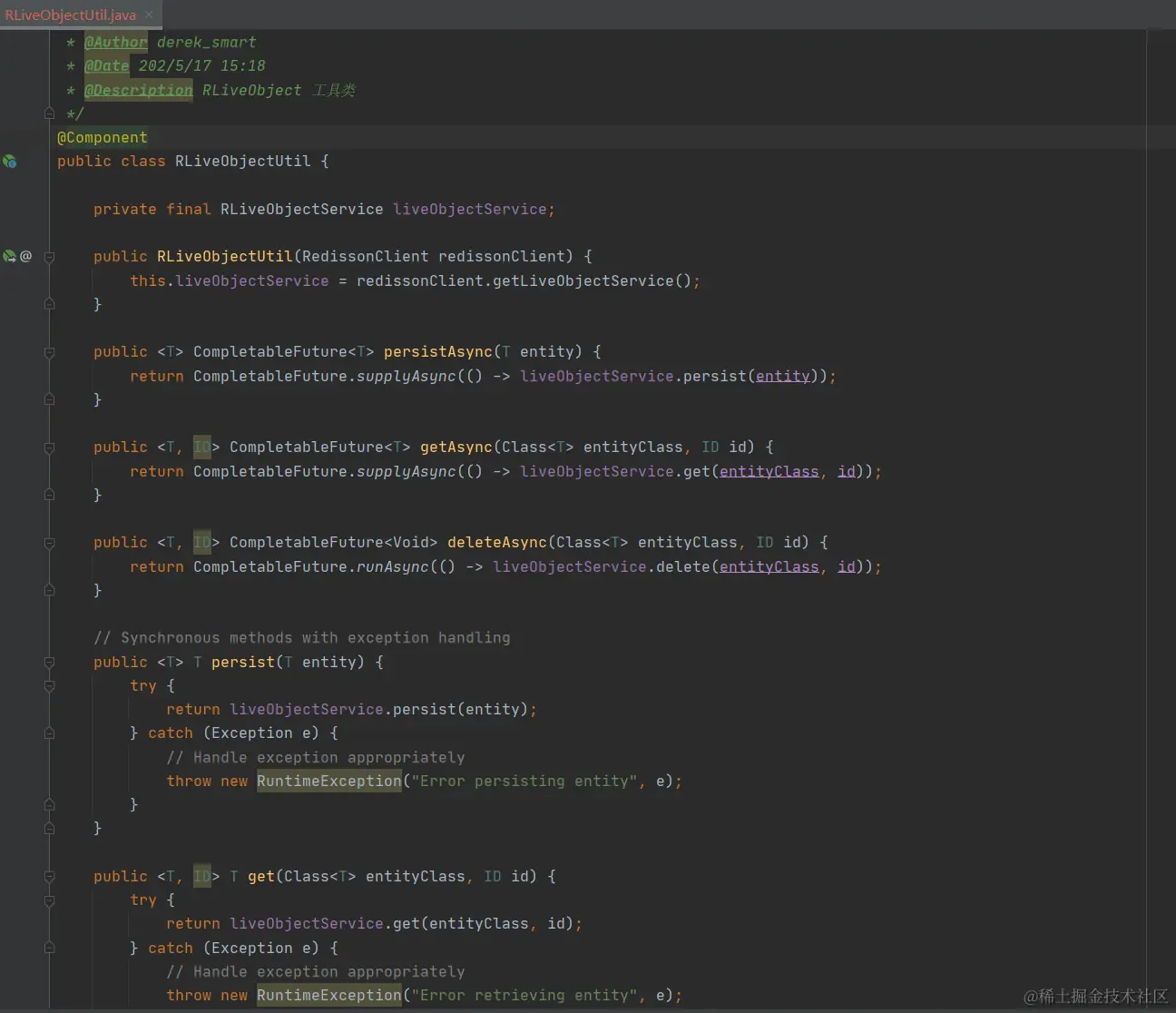Click the synchronous persist method name
The height and width of the screenshot is (1013, 1176).
[242, 662]
